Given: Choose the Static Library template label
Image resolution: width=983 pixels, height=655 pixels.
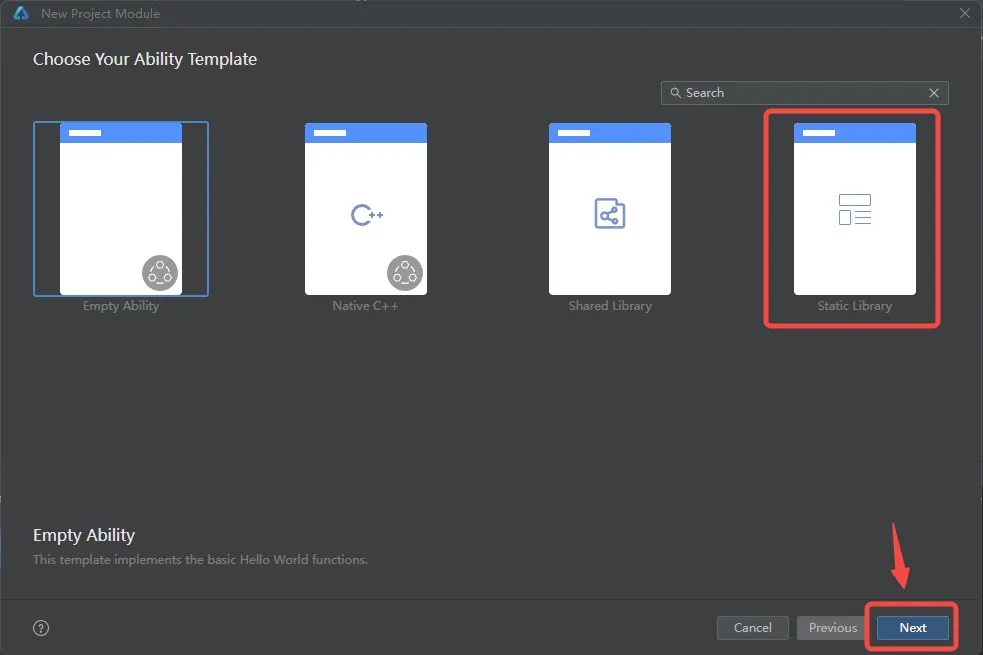Looking at the screenshot, I should (854, 306).
